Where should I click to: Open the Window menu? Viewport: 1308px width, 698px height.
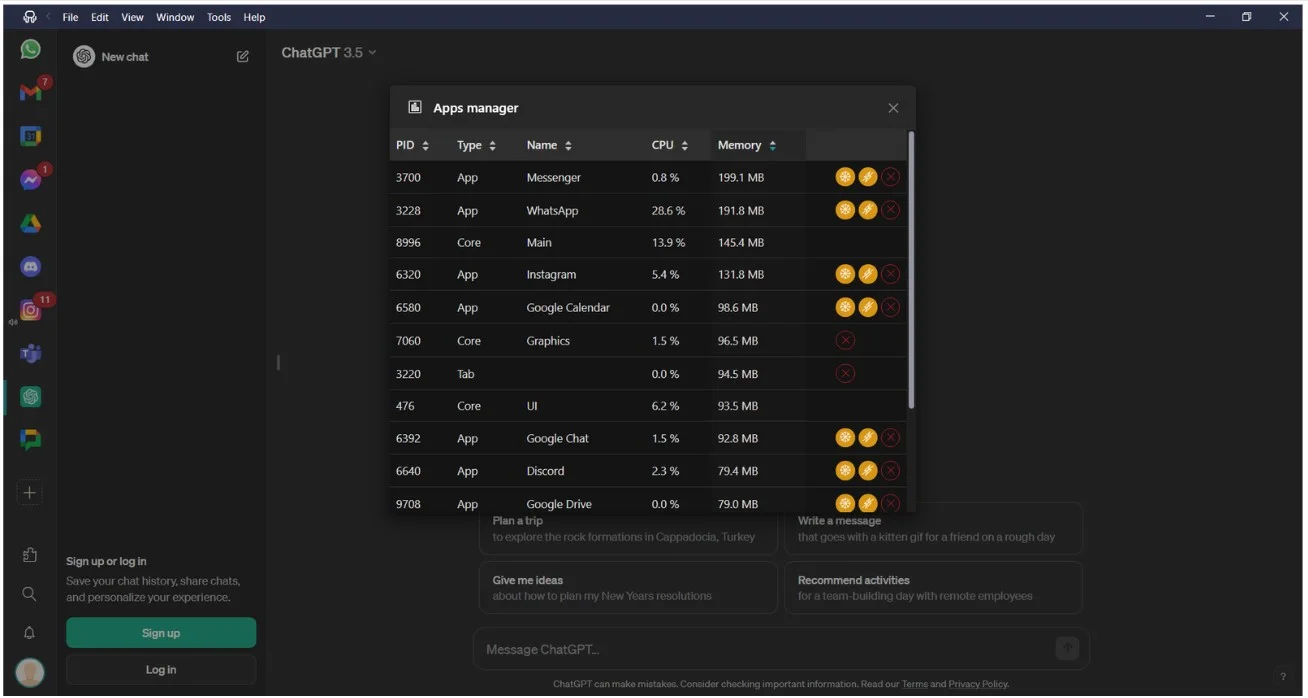(x=175, y=17)
